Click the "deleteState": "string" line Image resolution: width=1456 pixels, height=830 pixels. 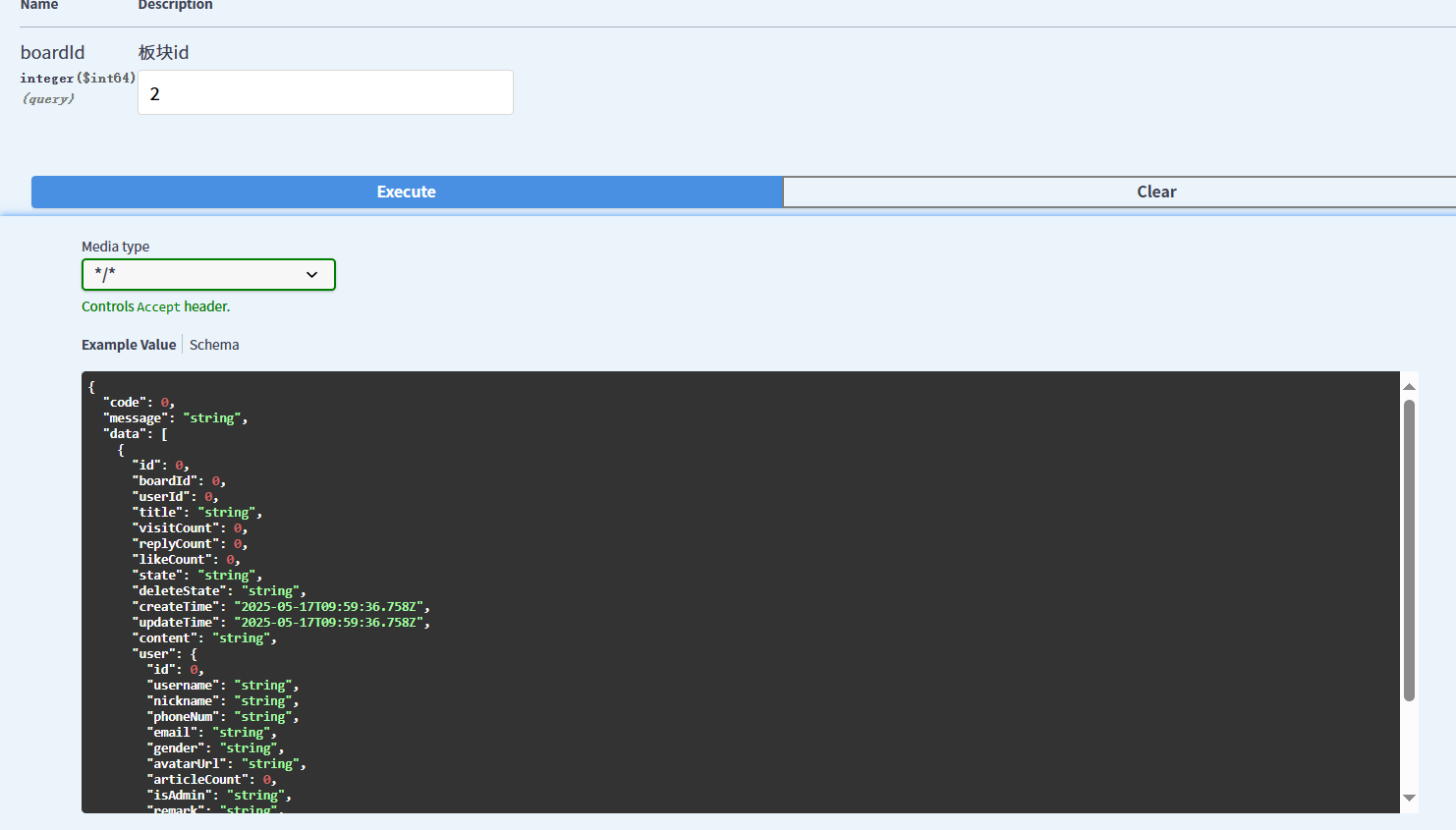[x=219, y=590]
